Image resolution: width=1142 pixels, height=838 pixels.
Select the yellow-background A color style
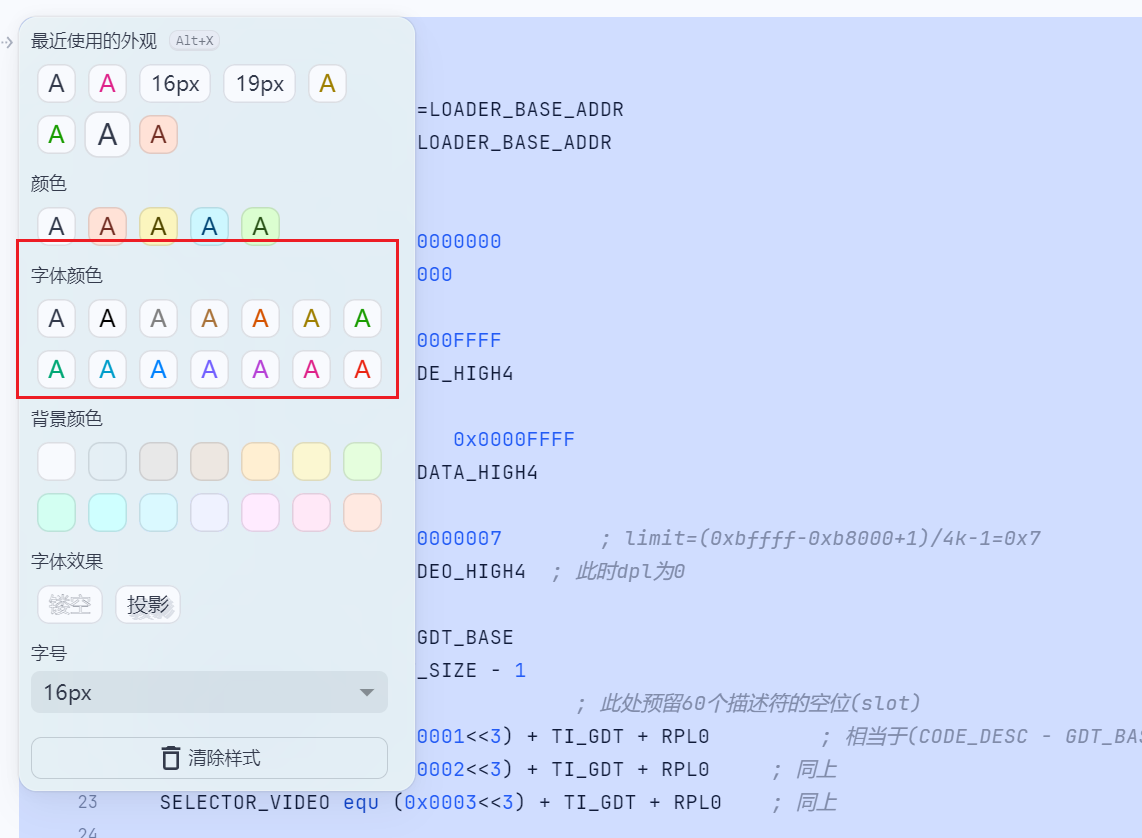158,227
